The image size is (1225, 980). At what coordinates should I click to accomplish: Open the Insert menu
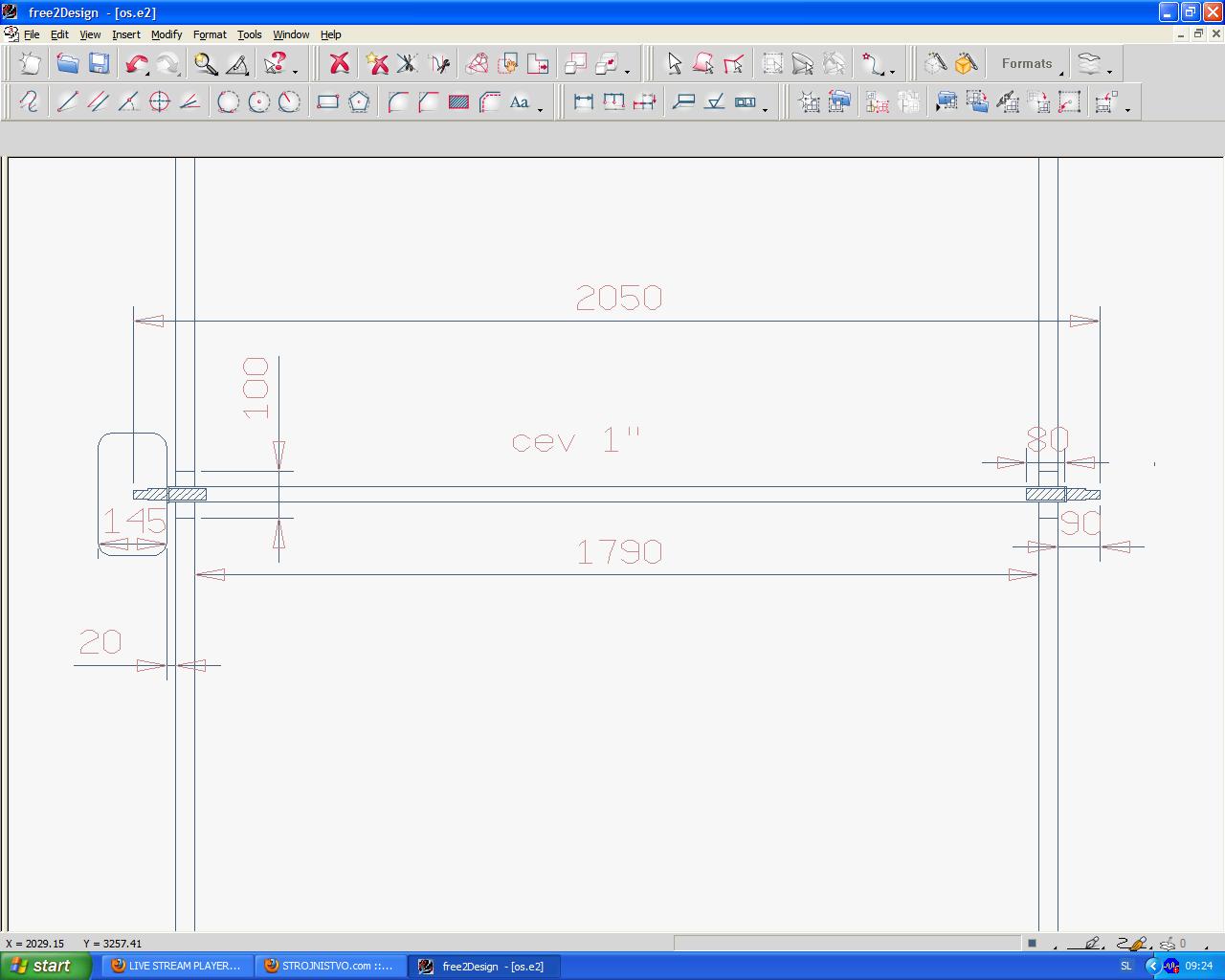pos(125,34)
